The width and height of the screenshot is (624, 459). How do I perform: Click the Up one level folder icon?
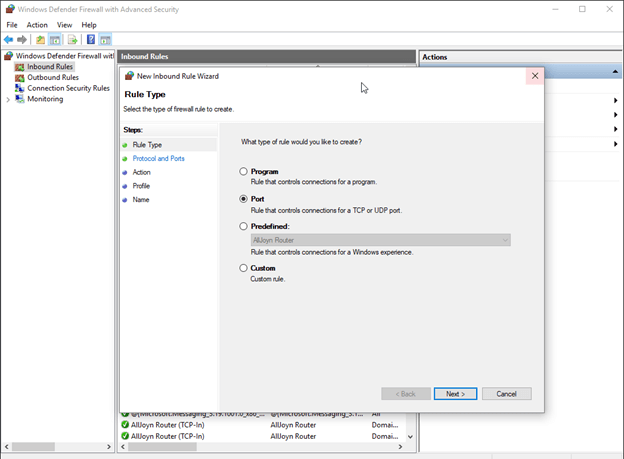point(40,39)
